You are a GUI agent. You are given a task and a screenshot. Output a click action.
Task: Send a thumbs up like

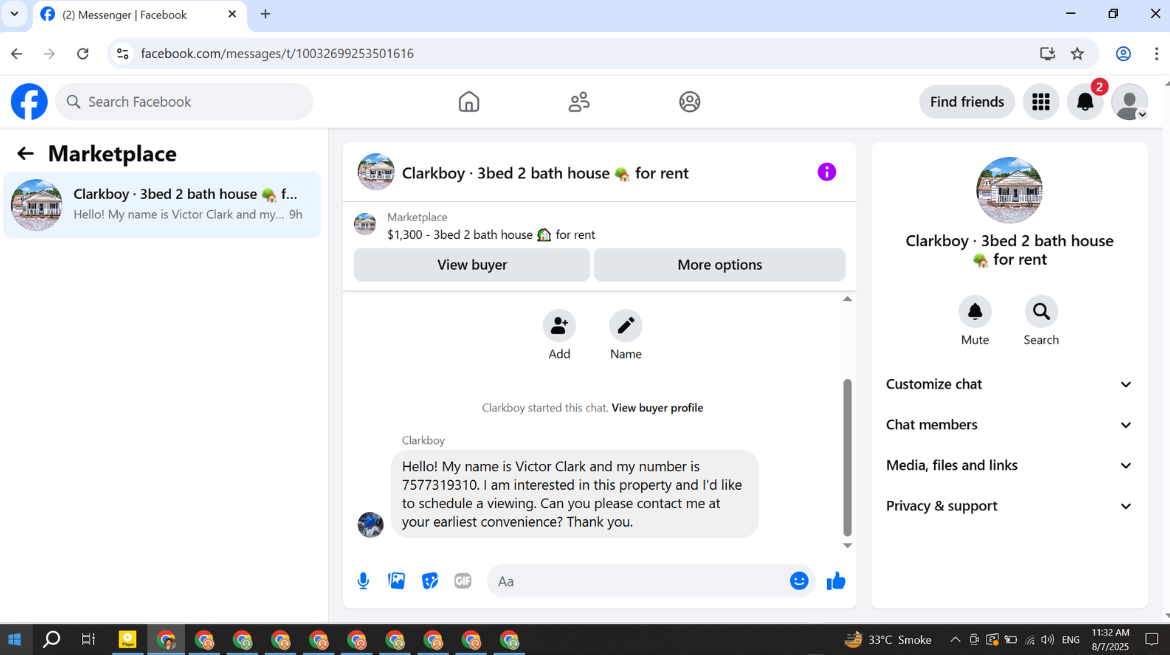836,581
